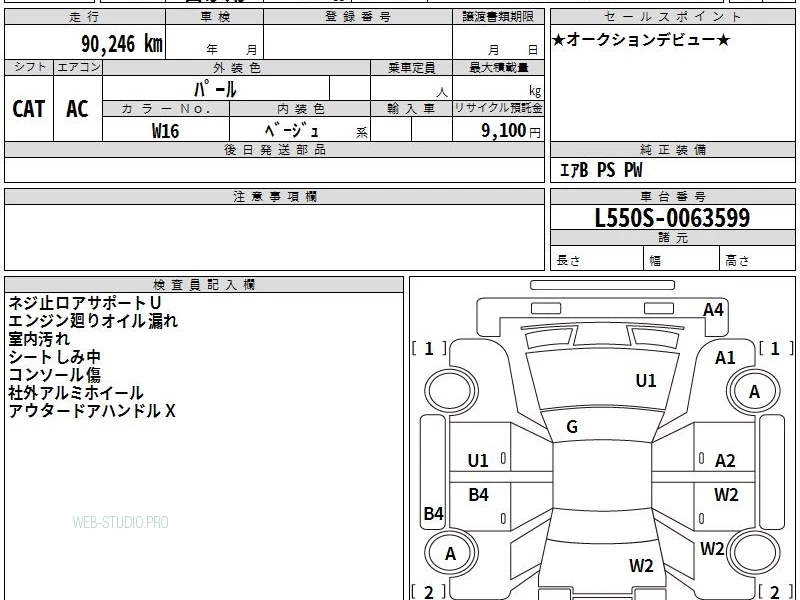Image resolution: width=800 pixels, height=600 pixels.
Task: Click the ベージュ interior color value
Action: click(292, 131)
